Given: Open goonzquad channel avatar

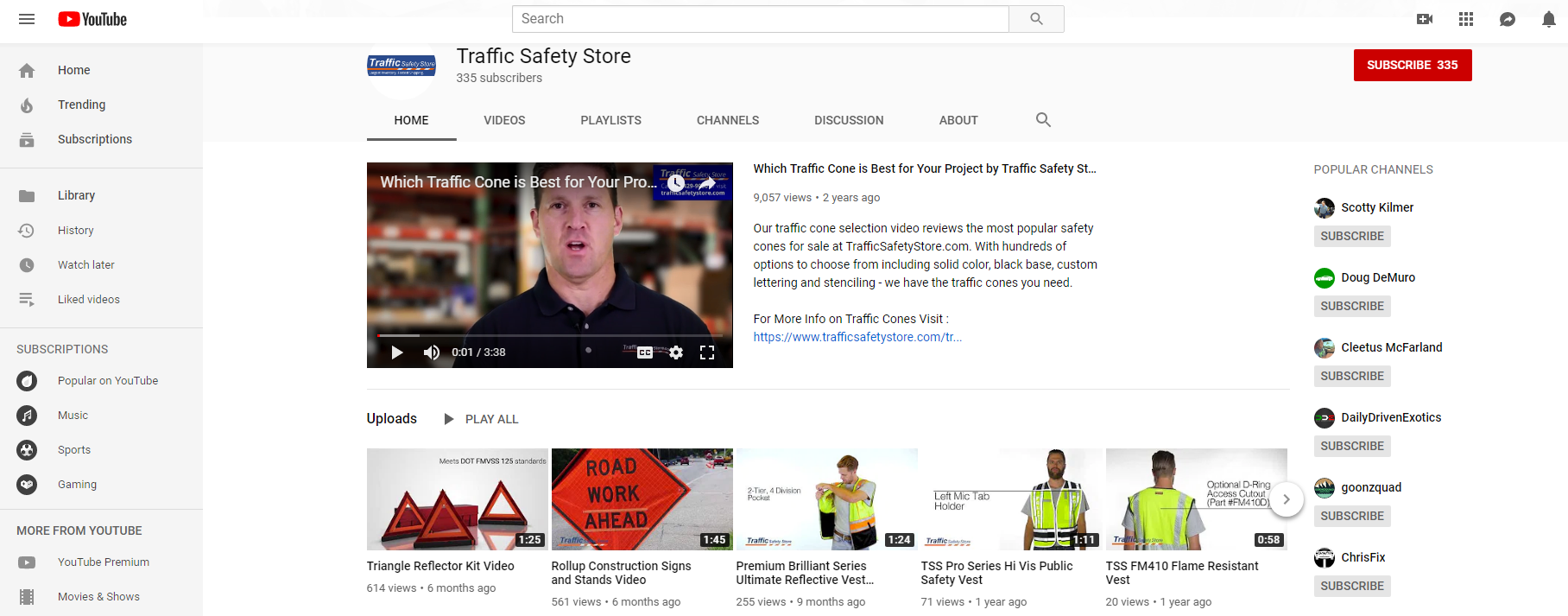Looking at the screenshot, I should point(1325,487).
